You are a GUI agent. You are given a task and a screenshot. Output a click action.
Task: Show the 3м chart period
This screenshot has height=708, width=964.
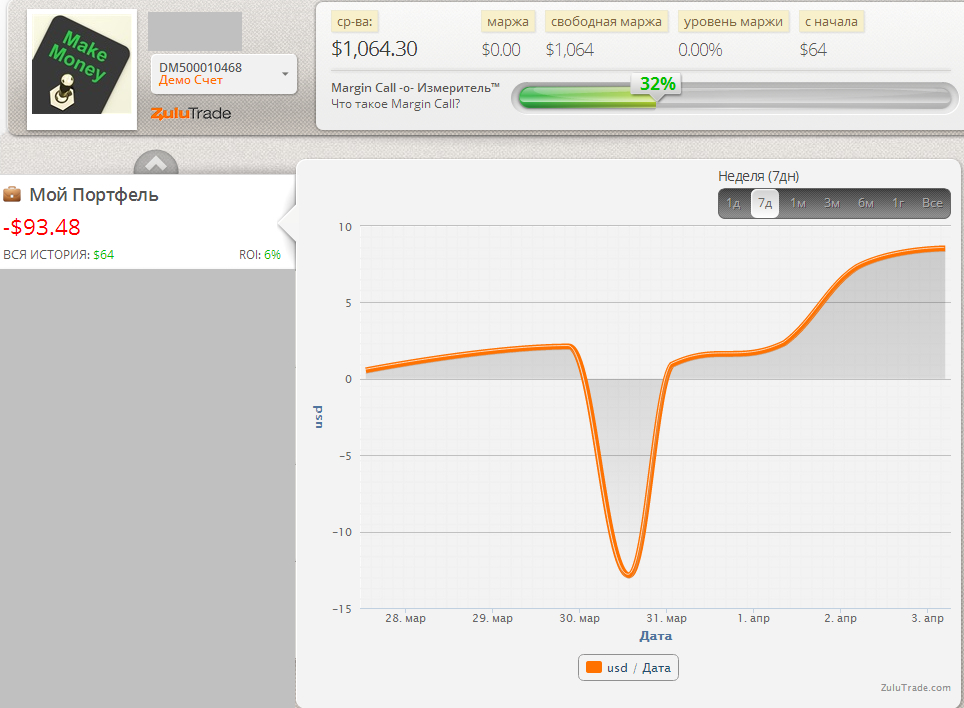point(831,203)
